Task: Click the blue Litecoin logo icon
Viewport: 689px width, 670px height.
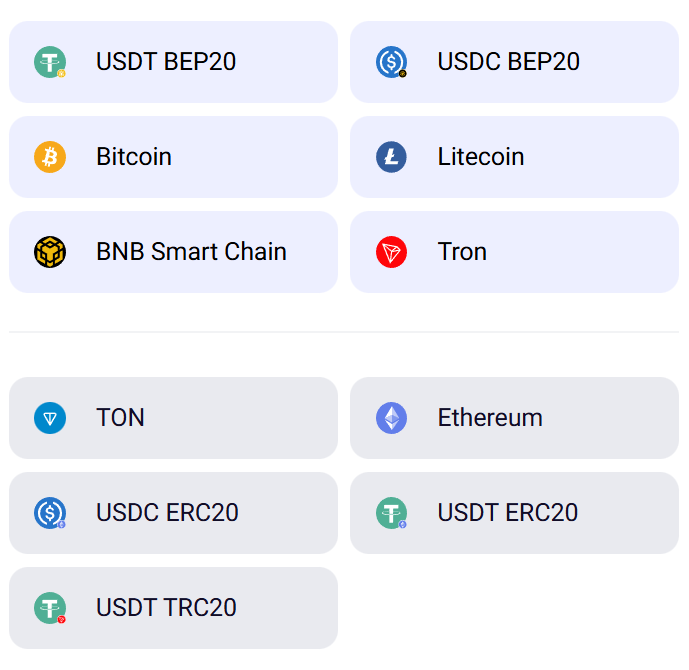Action: point(391,157)
